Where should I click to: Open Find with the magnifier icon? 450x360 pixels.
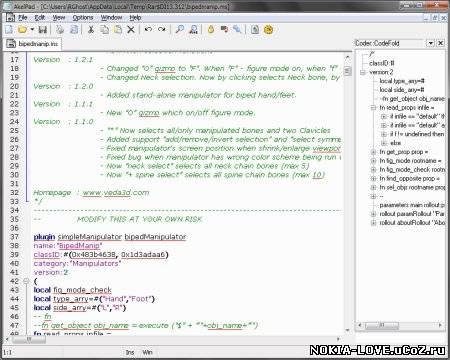coord(180,30)
